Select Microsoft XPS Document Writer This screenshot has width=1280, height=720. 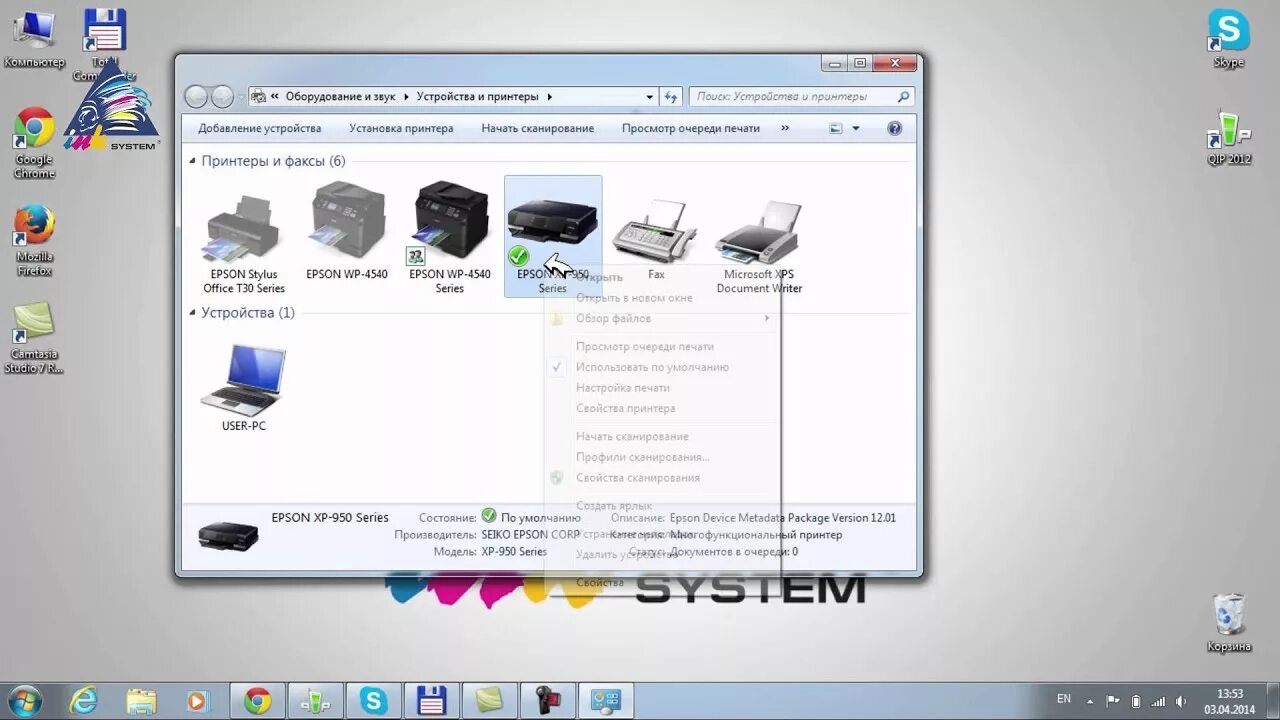pos(759,245)
